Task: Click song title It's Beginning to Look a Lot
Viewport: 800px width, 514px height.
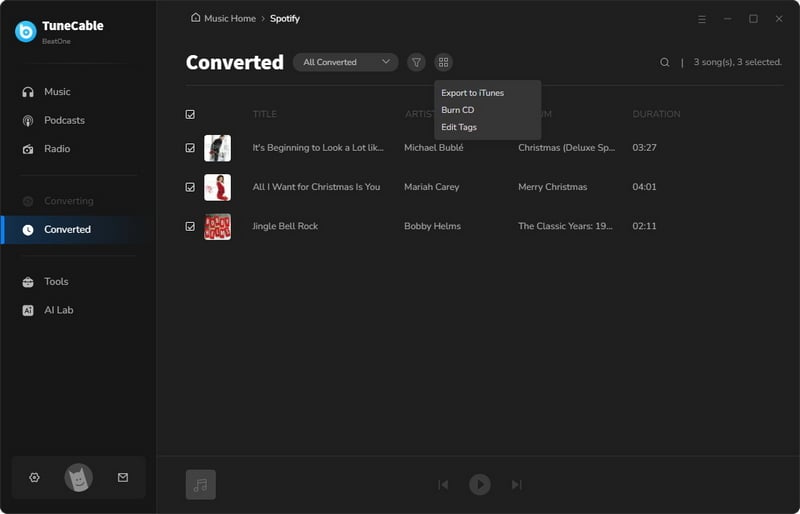Action: tap(318, 148)
